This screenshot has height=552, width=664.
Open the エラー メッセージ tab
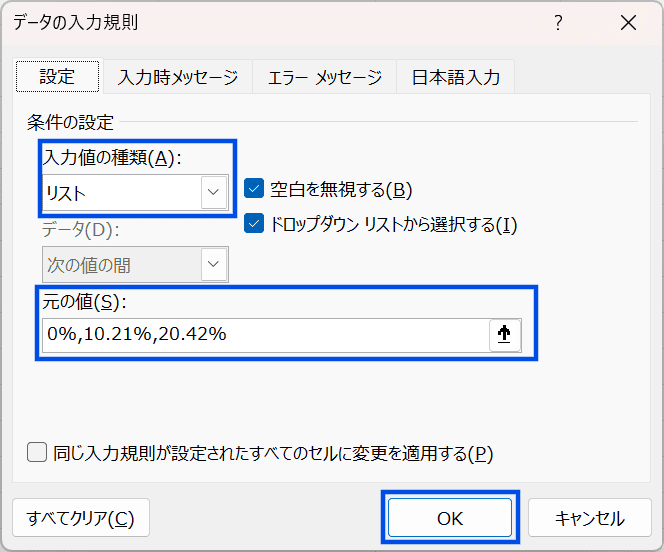324,77
